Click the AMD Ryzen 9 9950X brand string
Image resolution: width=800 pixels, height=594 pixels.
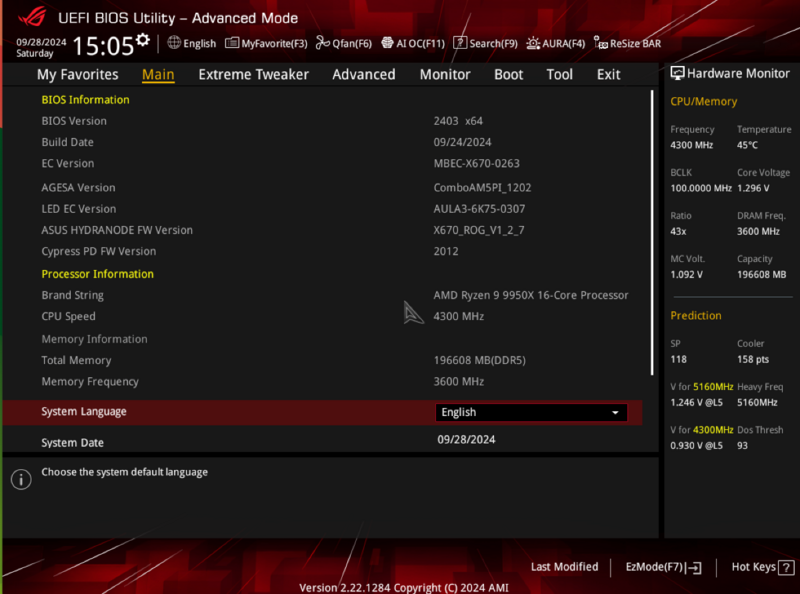pyautogui.click(x=531, y=295)
